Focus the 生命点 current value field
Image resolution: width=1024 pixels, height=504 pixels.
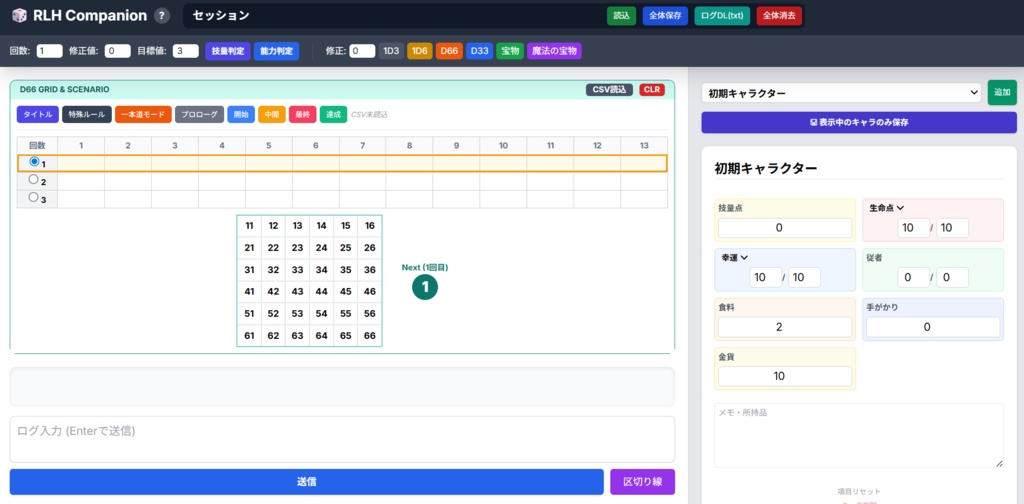pos(913,228)
